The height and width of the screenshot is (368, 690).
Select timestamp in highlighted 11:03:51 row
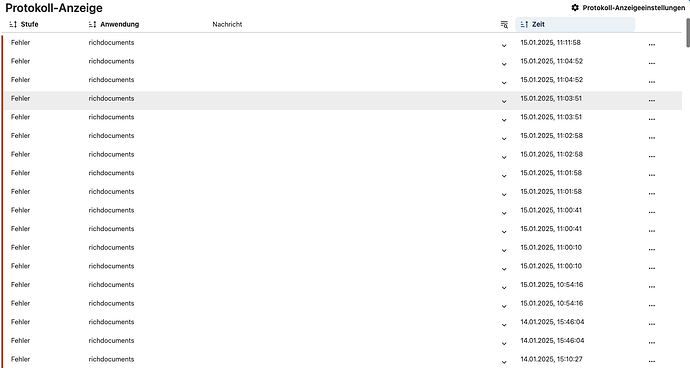(x=551, y=99)
